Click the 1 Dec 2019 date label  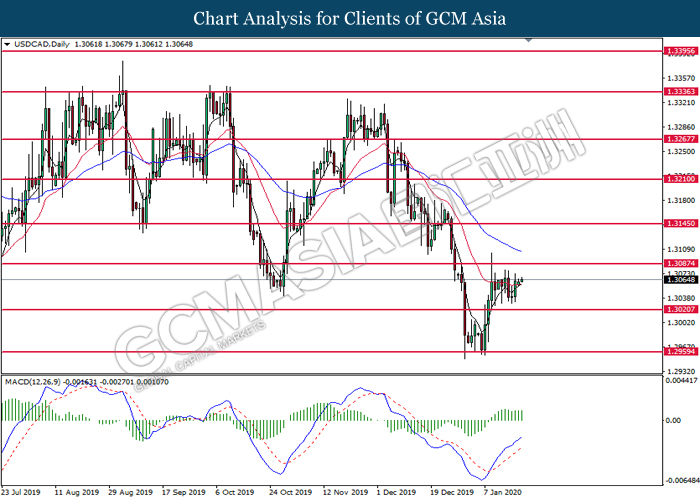pos(396,492)
